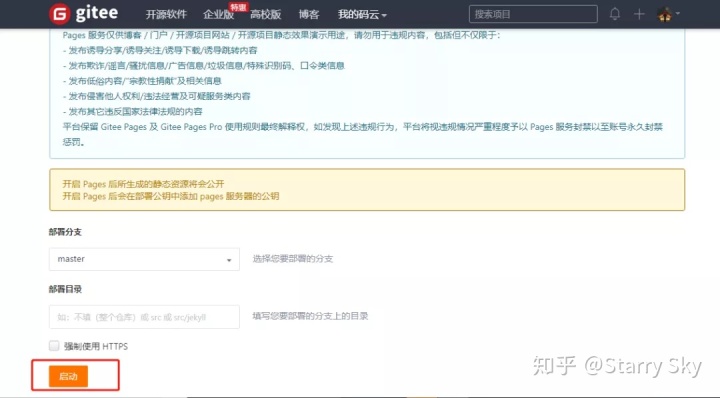Click the 开启 Pages 后所生成的静态资源将会公开 notice
Screen dimensions: 720x398
143,184
